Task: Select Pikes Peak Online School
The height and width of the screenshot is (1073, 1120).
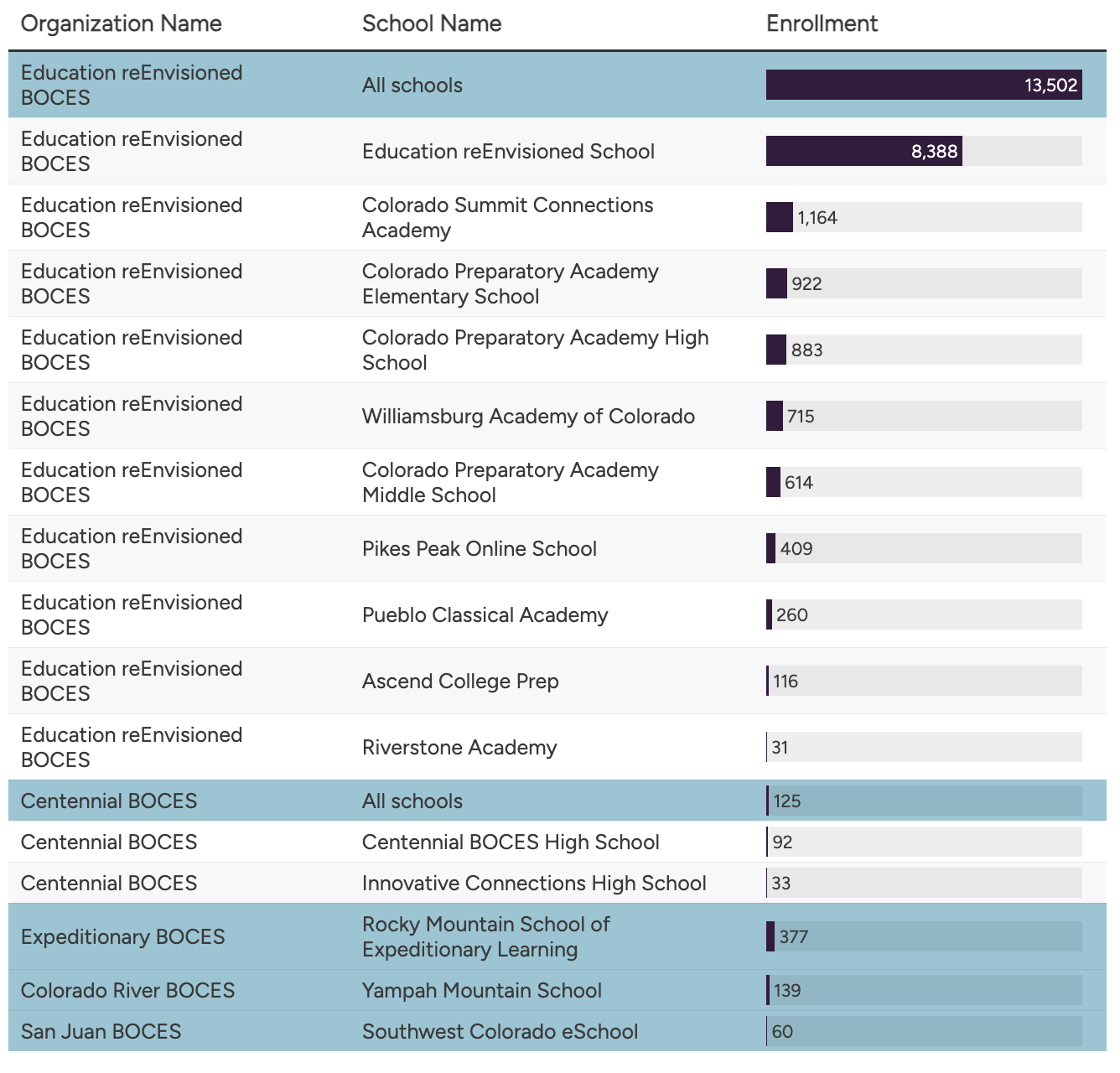Action: 479,548
